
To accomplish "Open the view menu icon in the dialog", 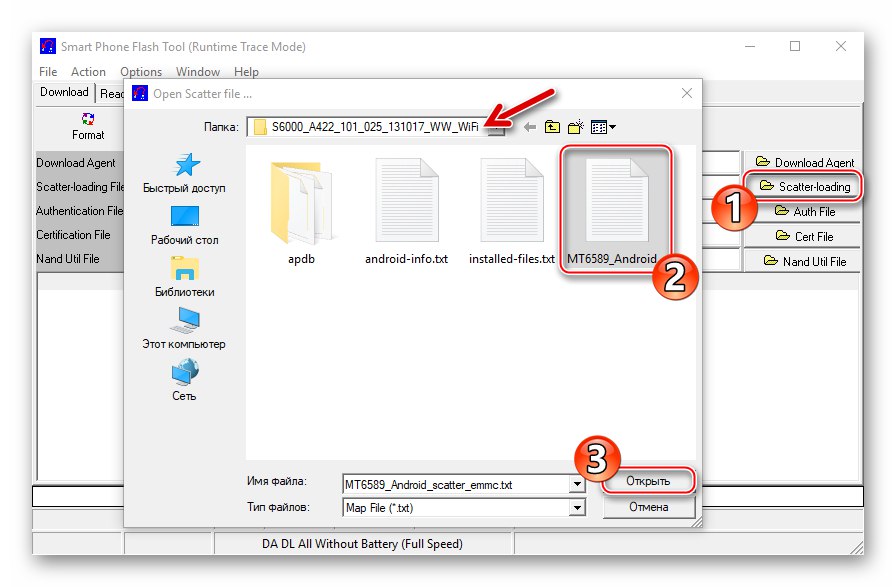I will pos(603,127).
